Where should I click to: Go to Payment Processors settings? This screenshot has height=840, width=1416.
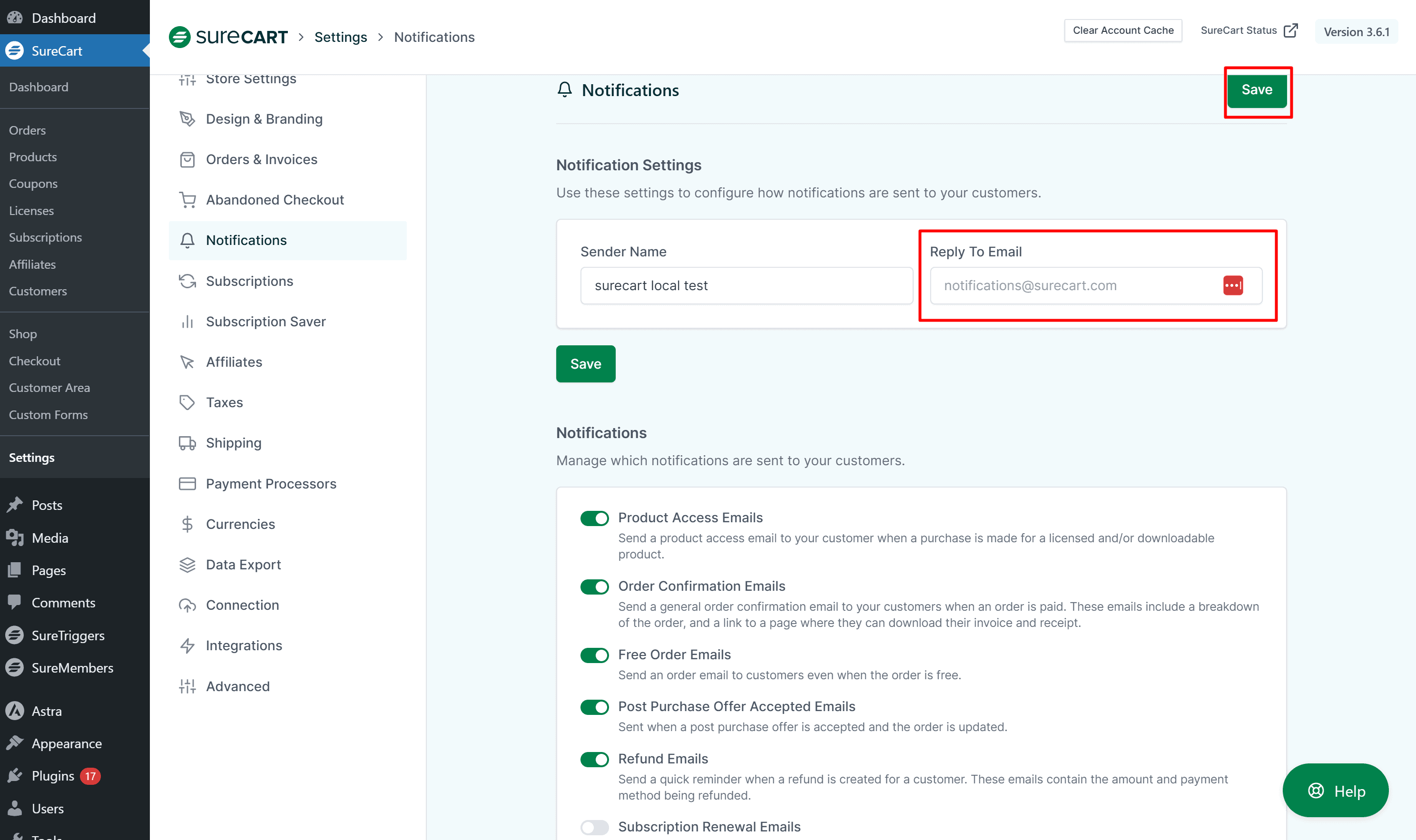pyautogui.click(x=271, y=484)
